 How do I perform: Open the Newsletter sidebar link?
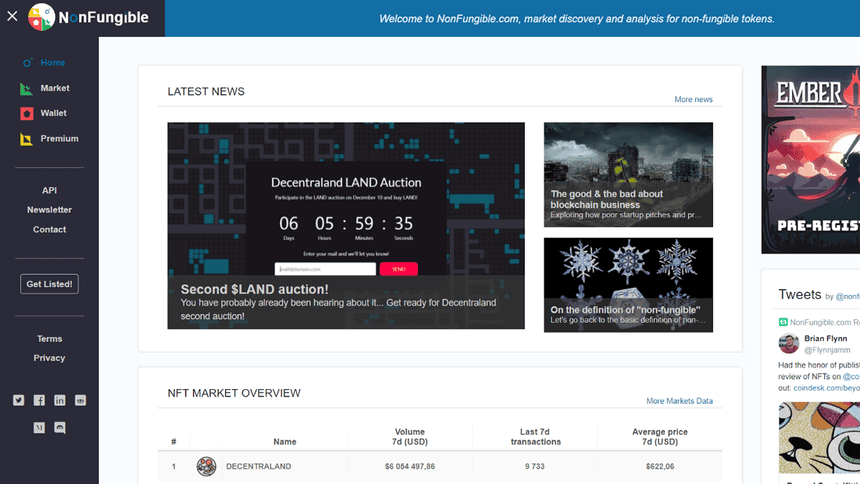coord(49,210)
